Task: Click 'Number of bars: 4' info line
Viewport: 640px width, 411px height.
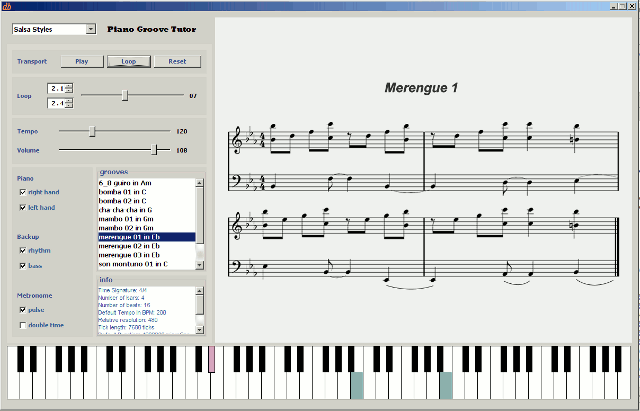Action: click(x=119, y=298)
